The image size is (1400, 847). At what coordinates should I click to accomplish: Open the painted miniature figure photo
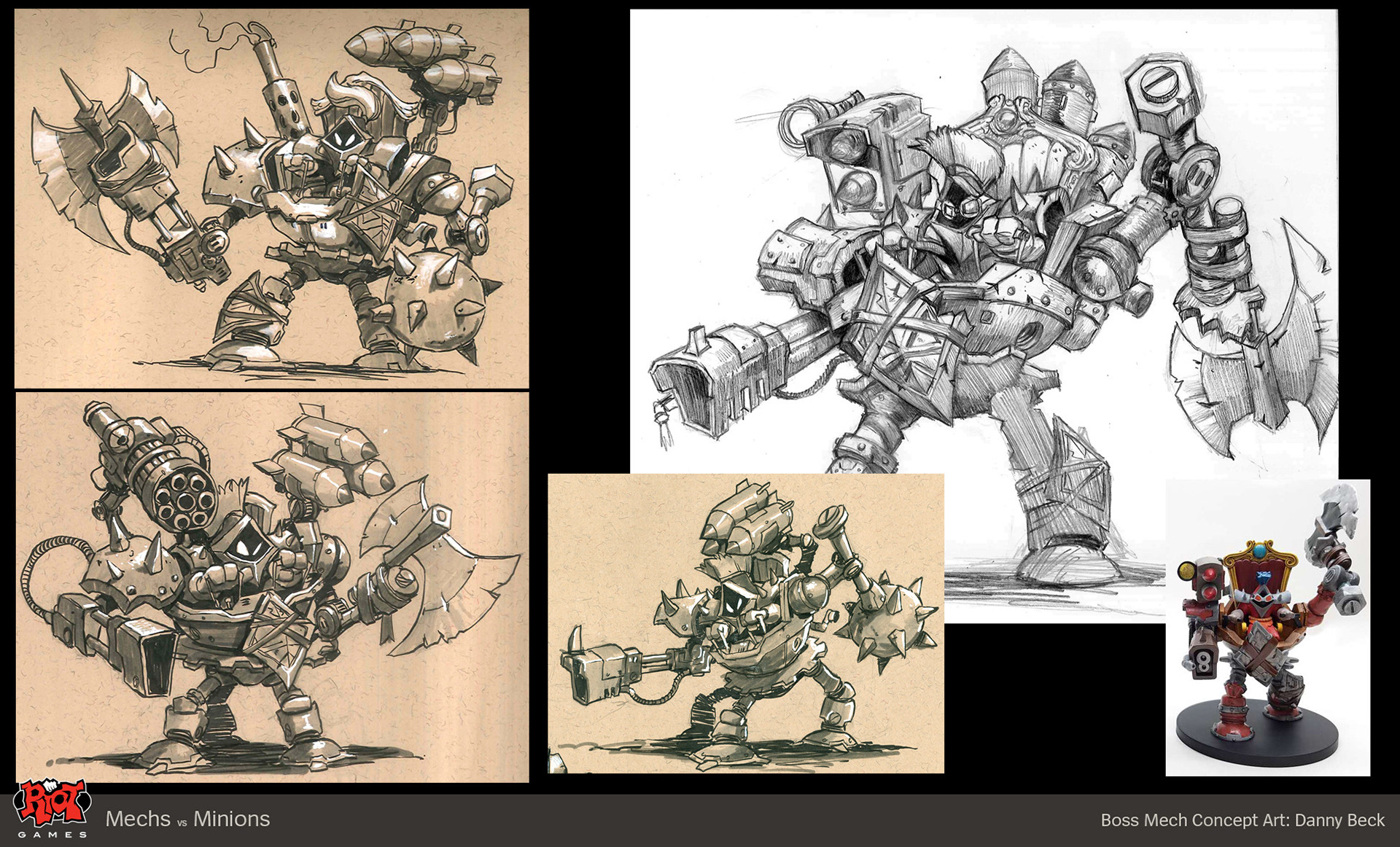click(x=1267, y=628)
